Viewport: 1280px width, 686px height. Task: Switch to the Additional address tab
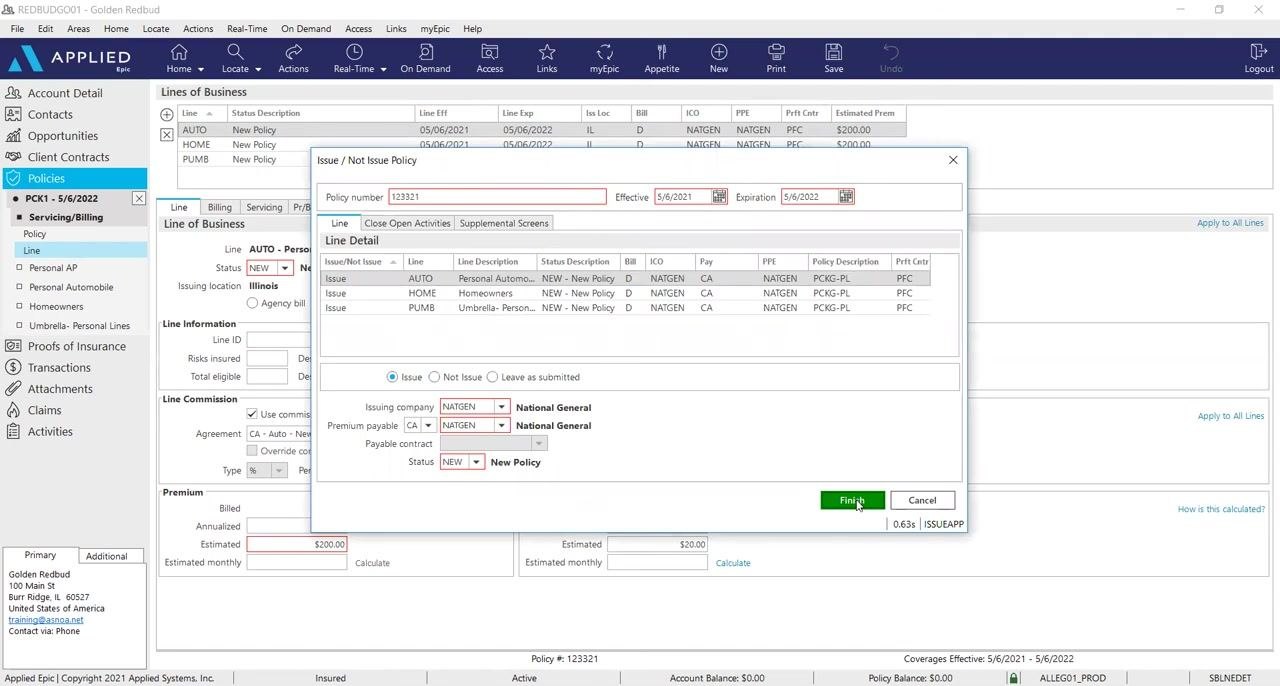pos(106,556)
